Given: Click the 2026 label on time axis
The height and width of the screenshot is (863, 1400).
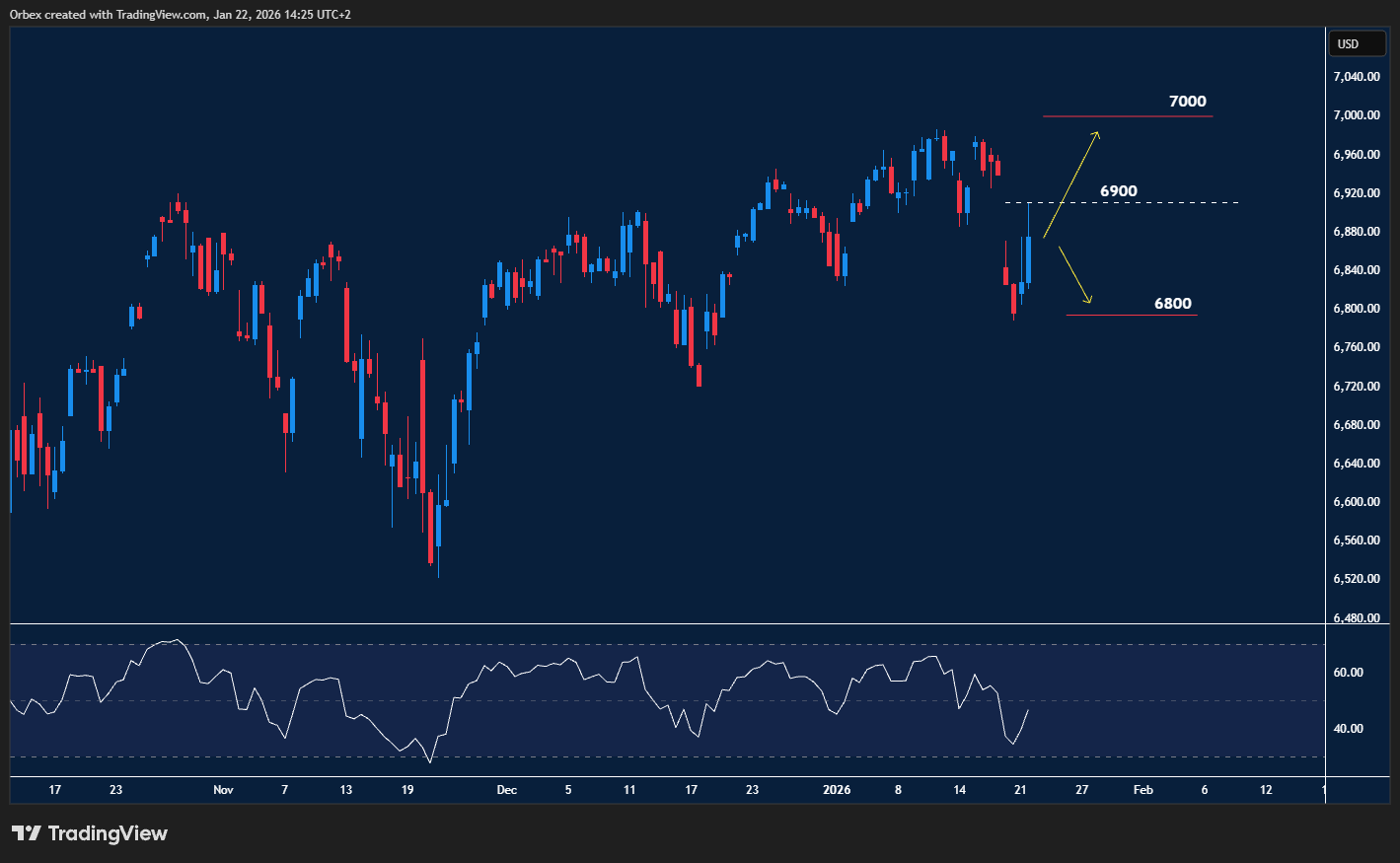Looking at the screenshot, I should click(x=836, y=790).
